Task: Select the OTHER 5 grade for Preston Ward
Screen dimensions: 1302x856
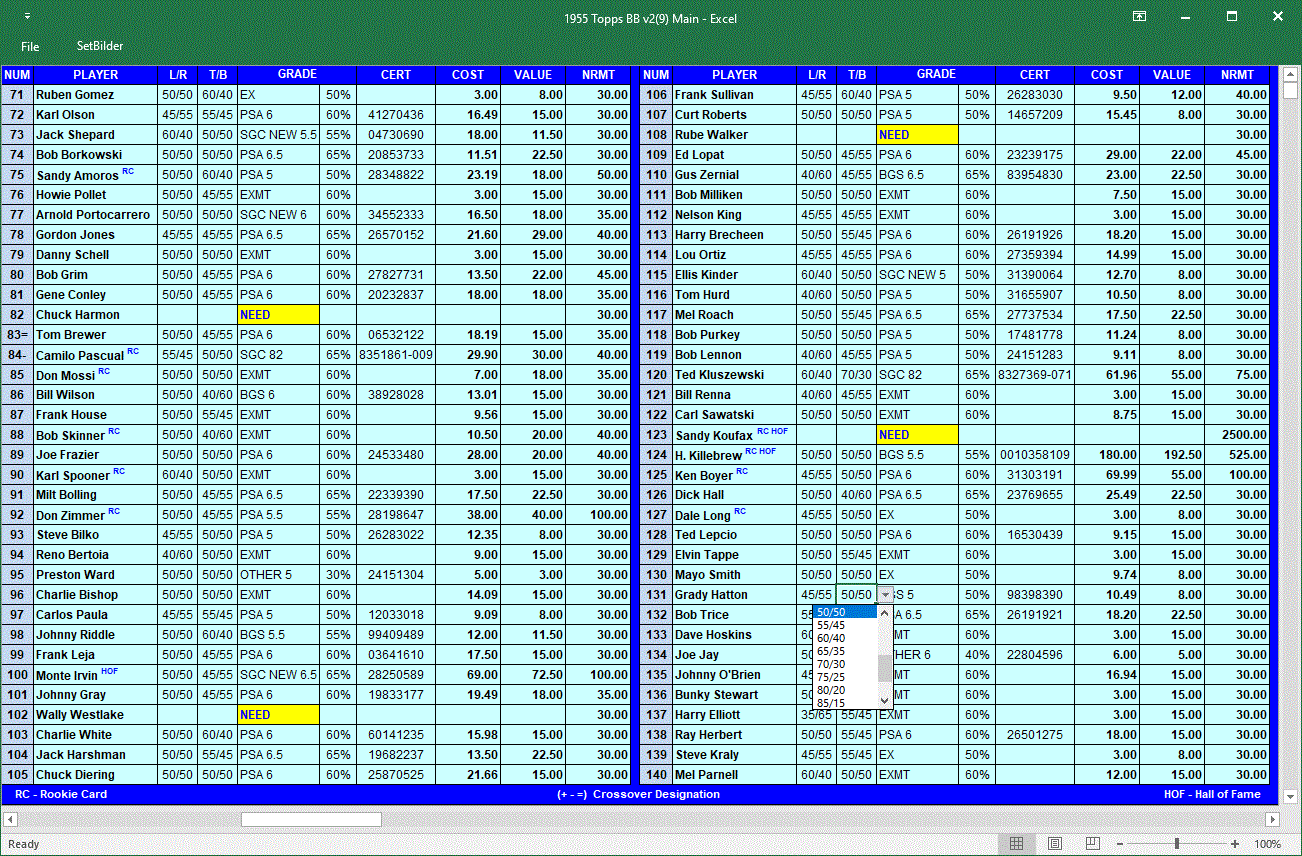Action: click(x=278, y=575)
